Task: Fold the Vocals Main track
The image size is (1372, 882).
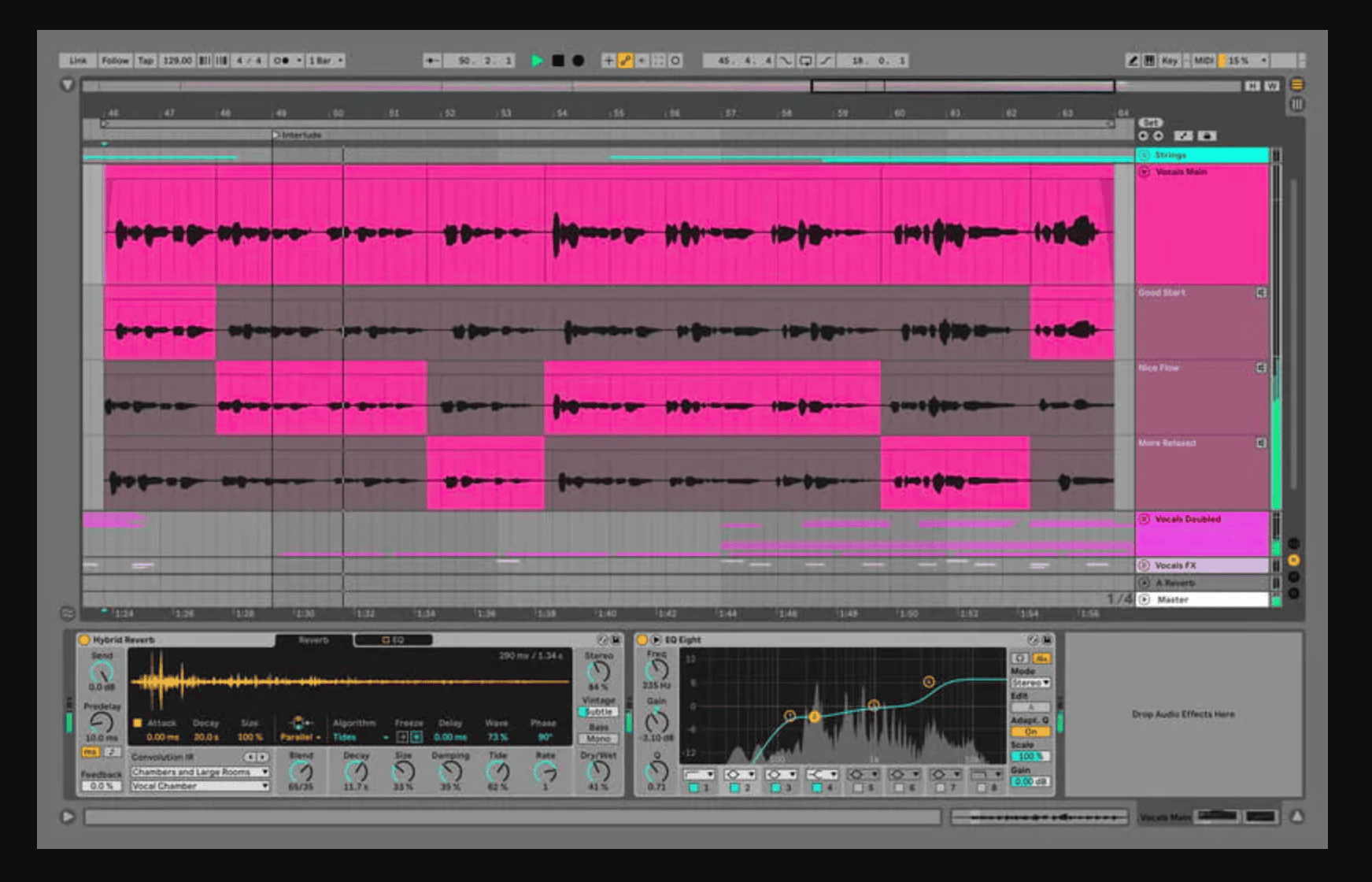Action: (1145, 172)
